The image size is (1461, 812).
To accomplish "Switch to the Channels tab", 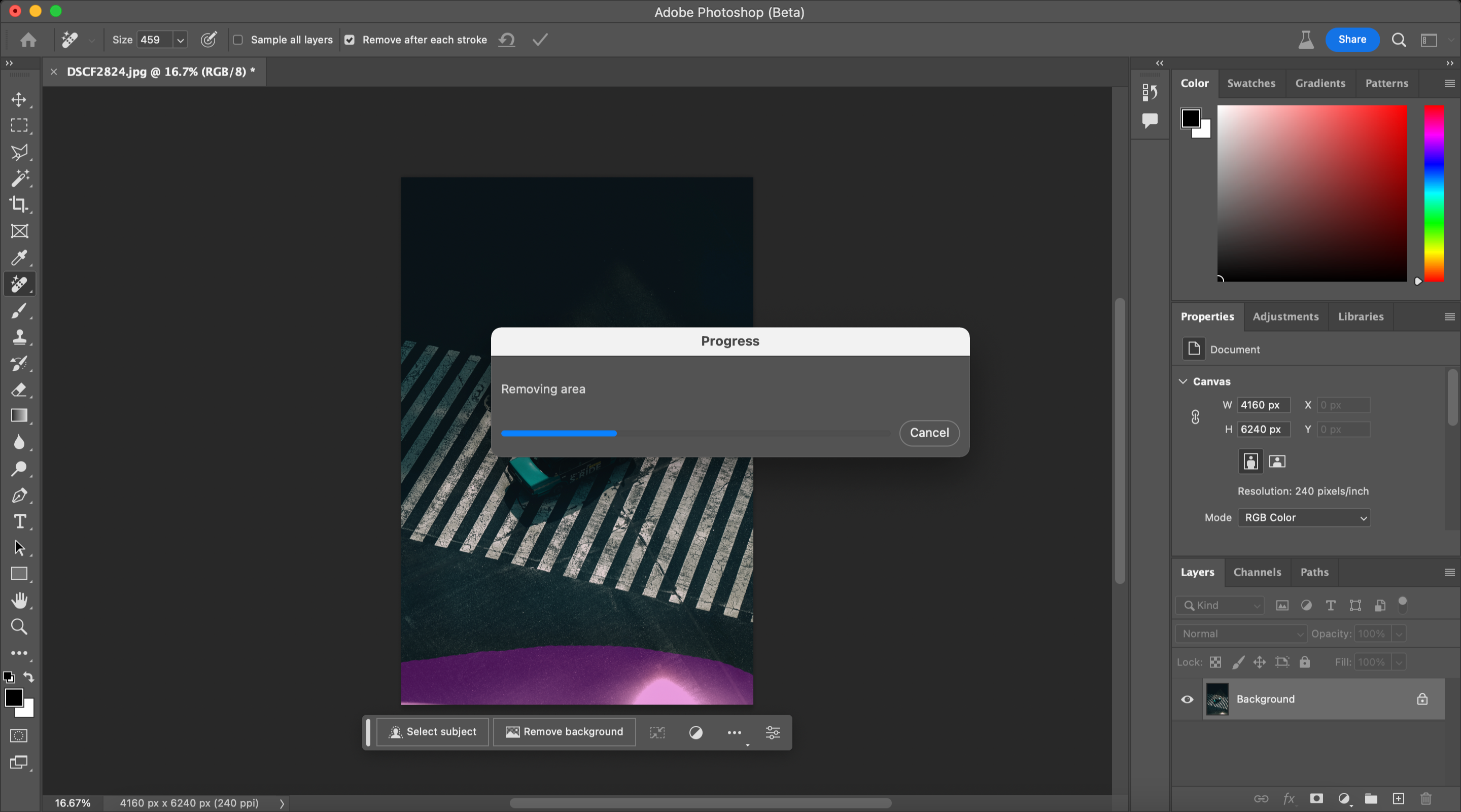I will pyautogui.click(x=1257, y=572).
